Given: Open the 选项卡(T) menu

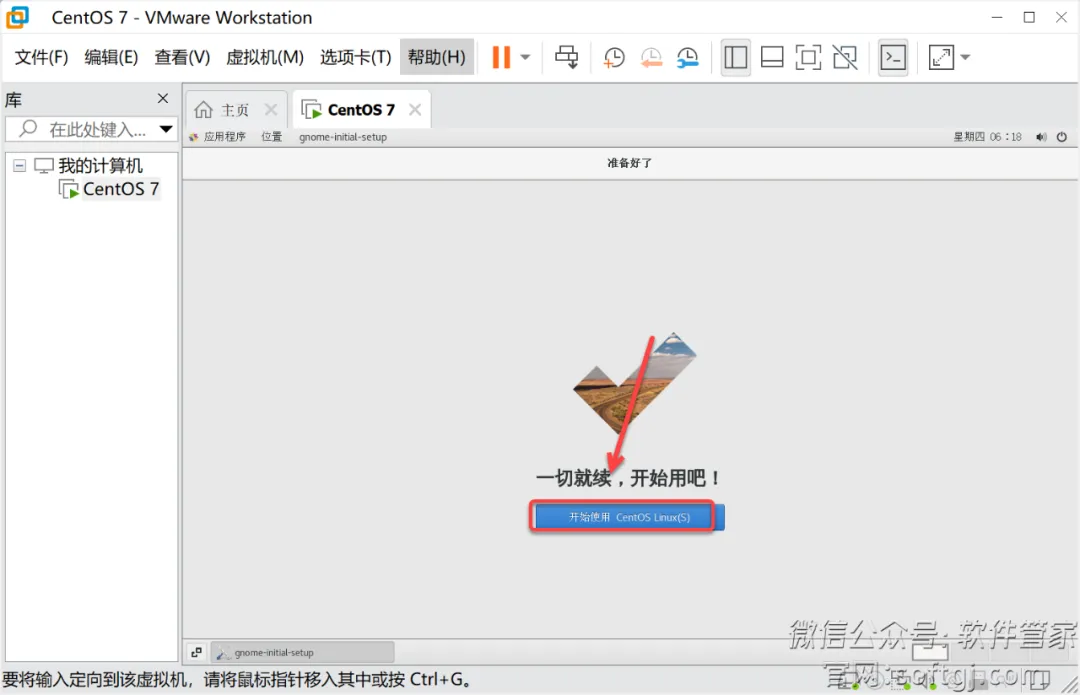Looking at the screenshot, I should pyautogui.click(x=355, y=57).
